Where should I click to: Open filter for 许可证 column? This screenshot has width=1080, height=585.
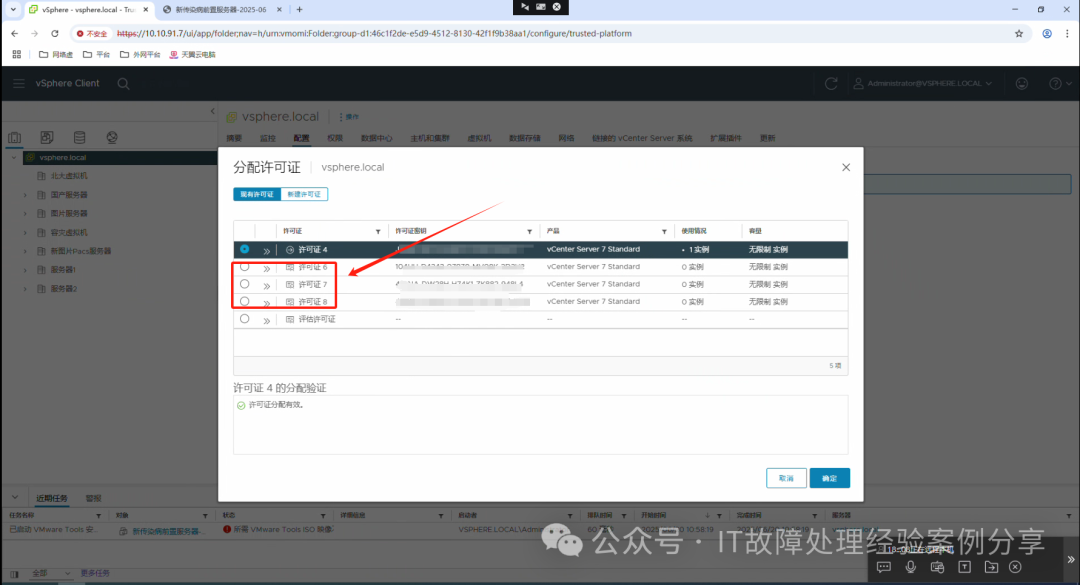tap(378, 232)
